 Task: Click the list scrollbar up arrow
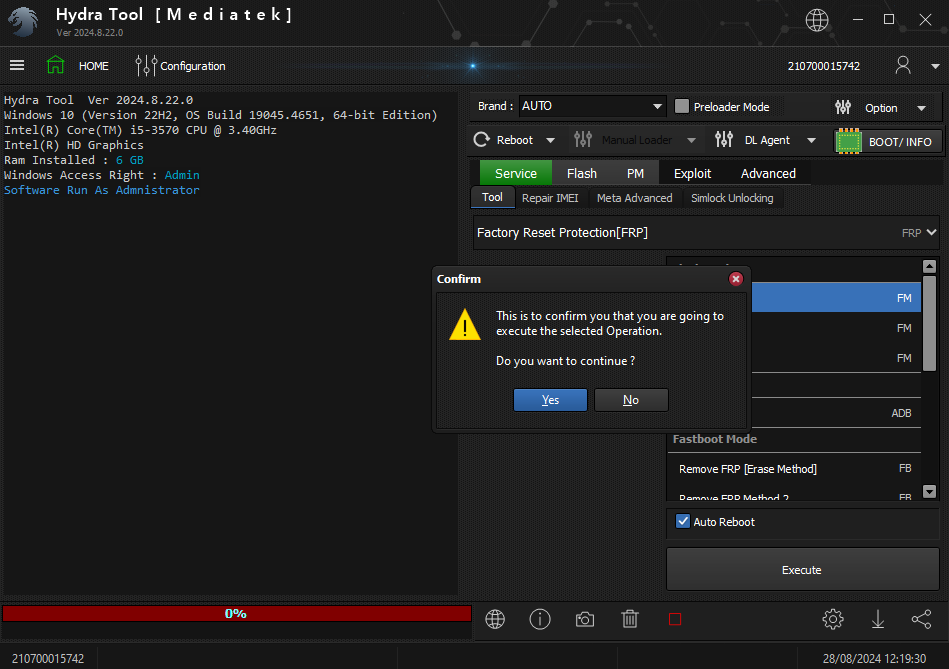[929, 266]
